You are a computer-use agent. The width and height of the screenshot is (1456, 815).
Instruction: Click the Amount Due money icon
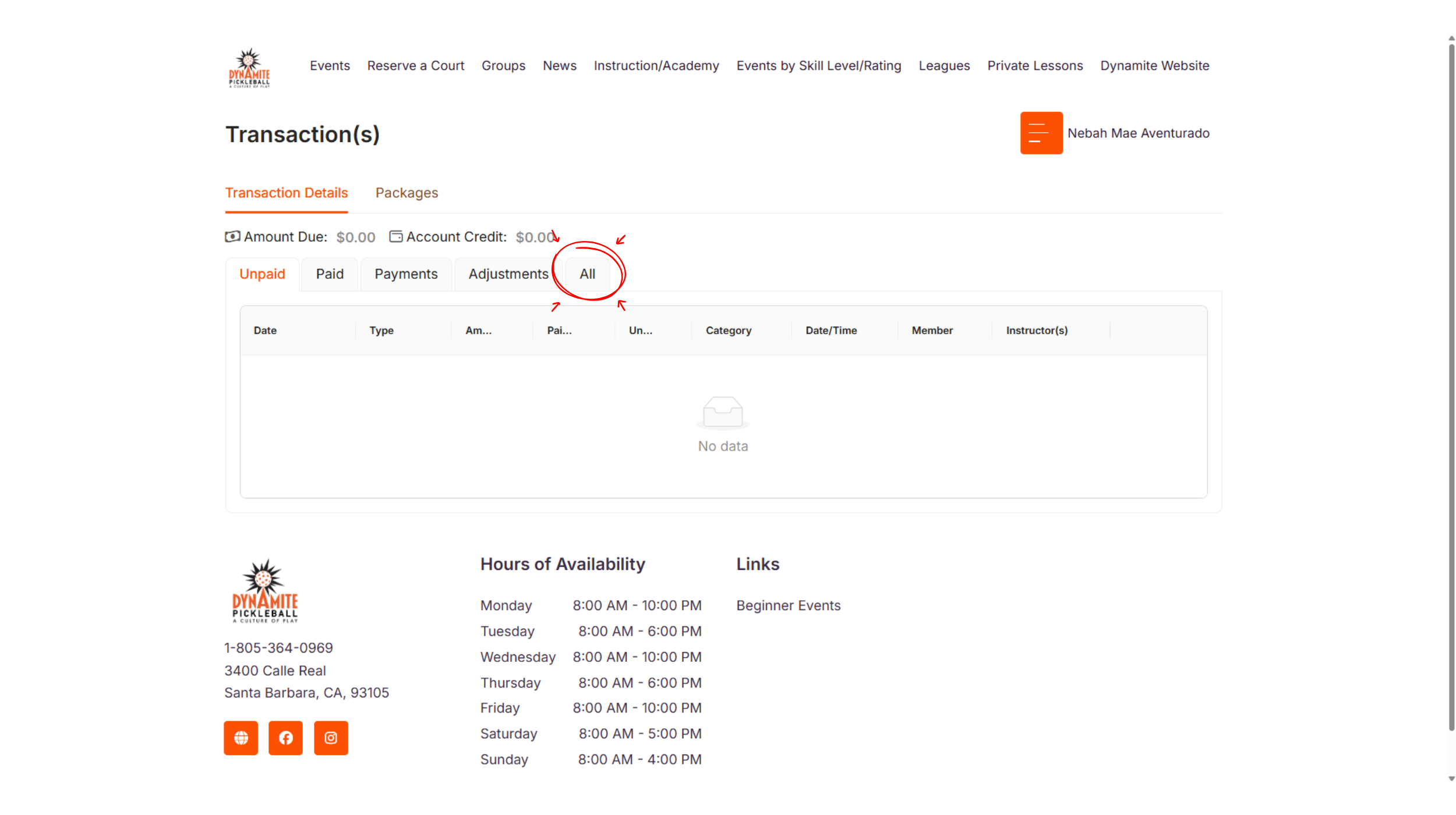(232, 236)
